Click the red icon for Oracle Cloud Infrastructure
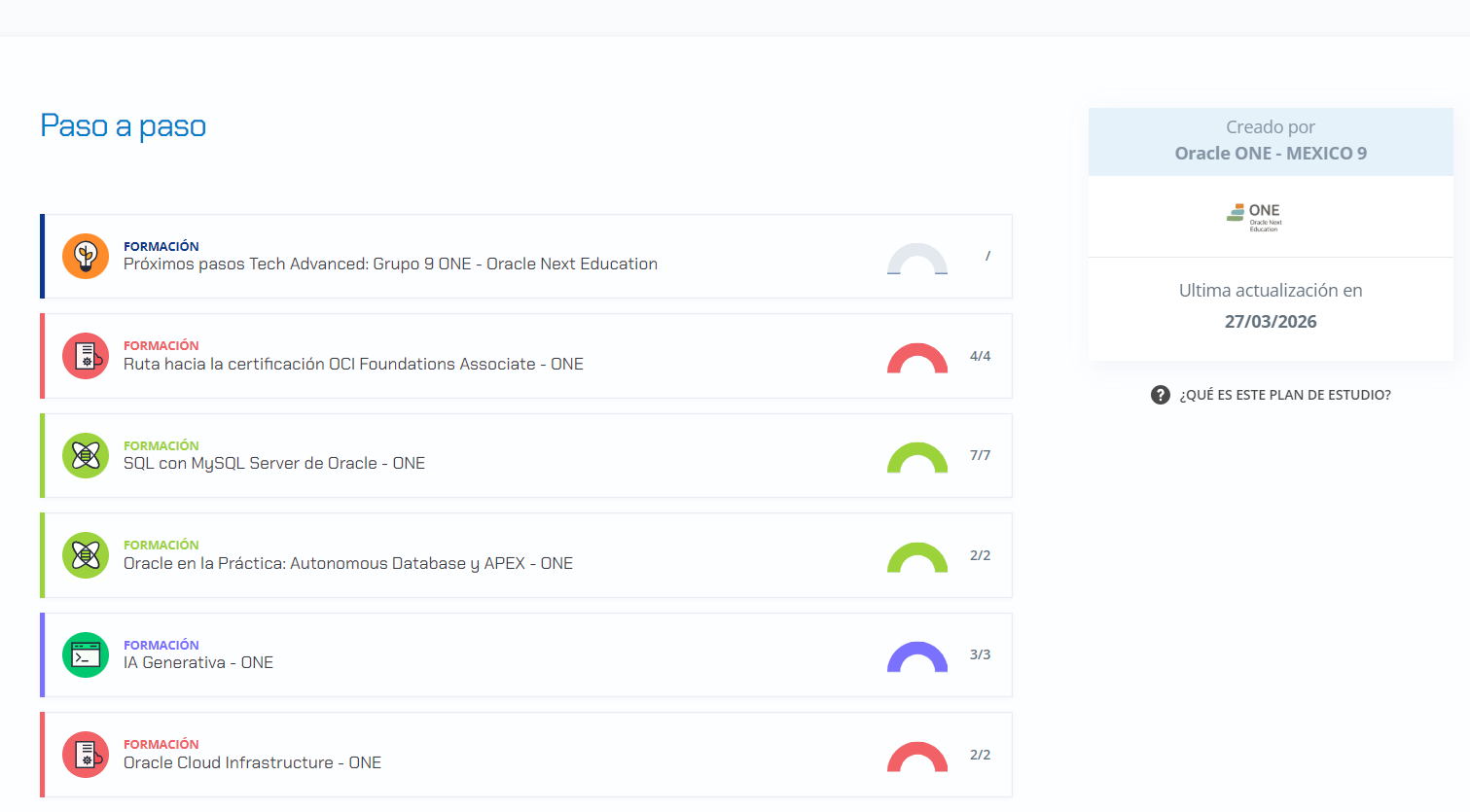Viewport: 1470px width, 812px height. point(86,755)
